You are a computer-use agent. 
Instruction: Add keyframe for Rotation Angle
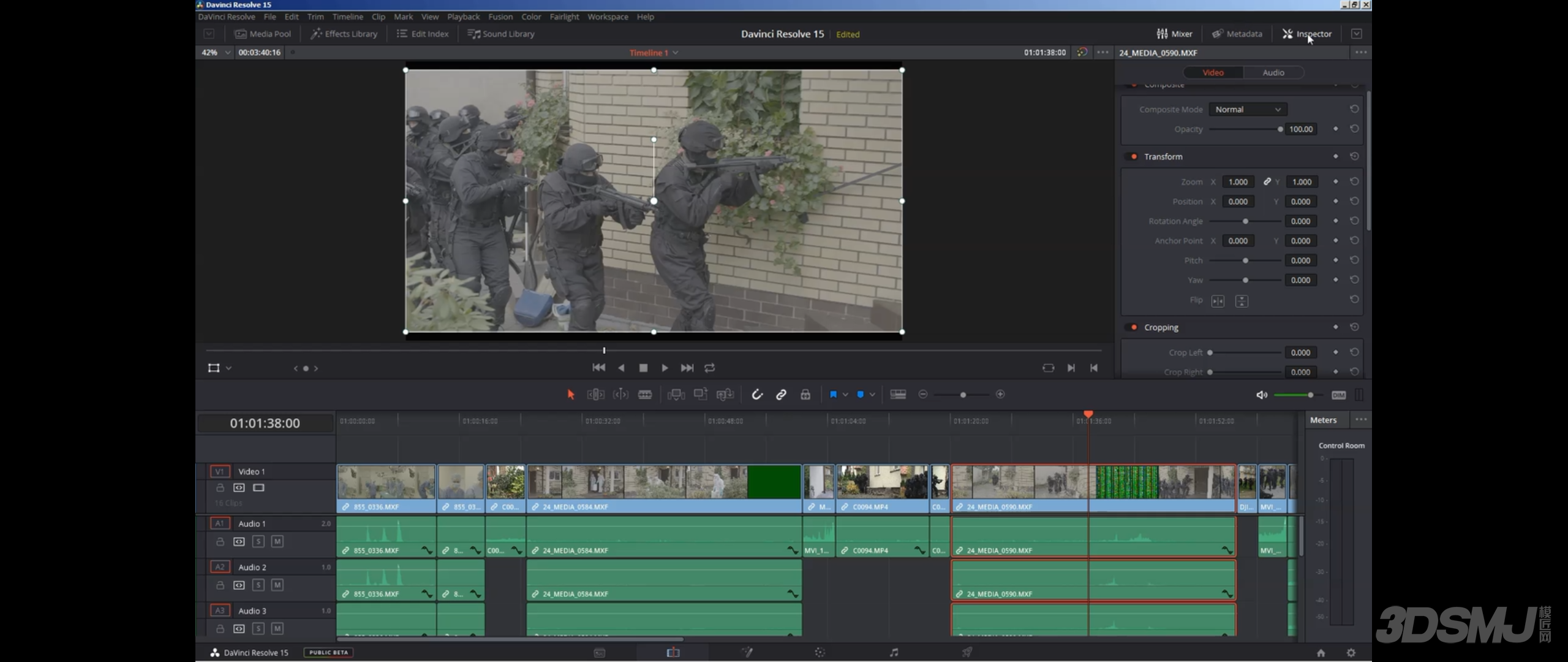click(1336, 221)
